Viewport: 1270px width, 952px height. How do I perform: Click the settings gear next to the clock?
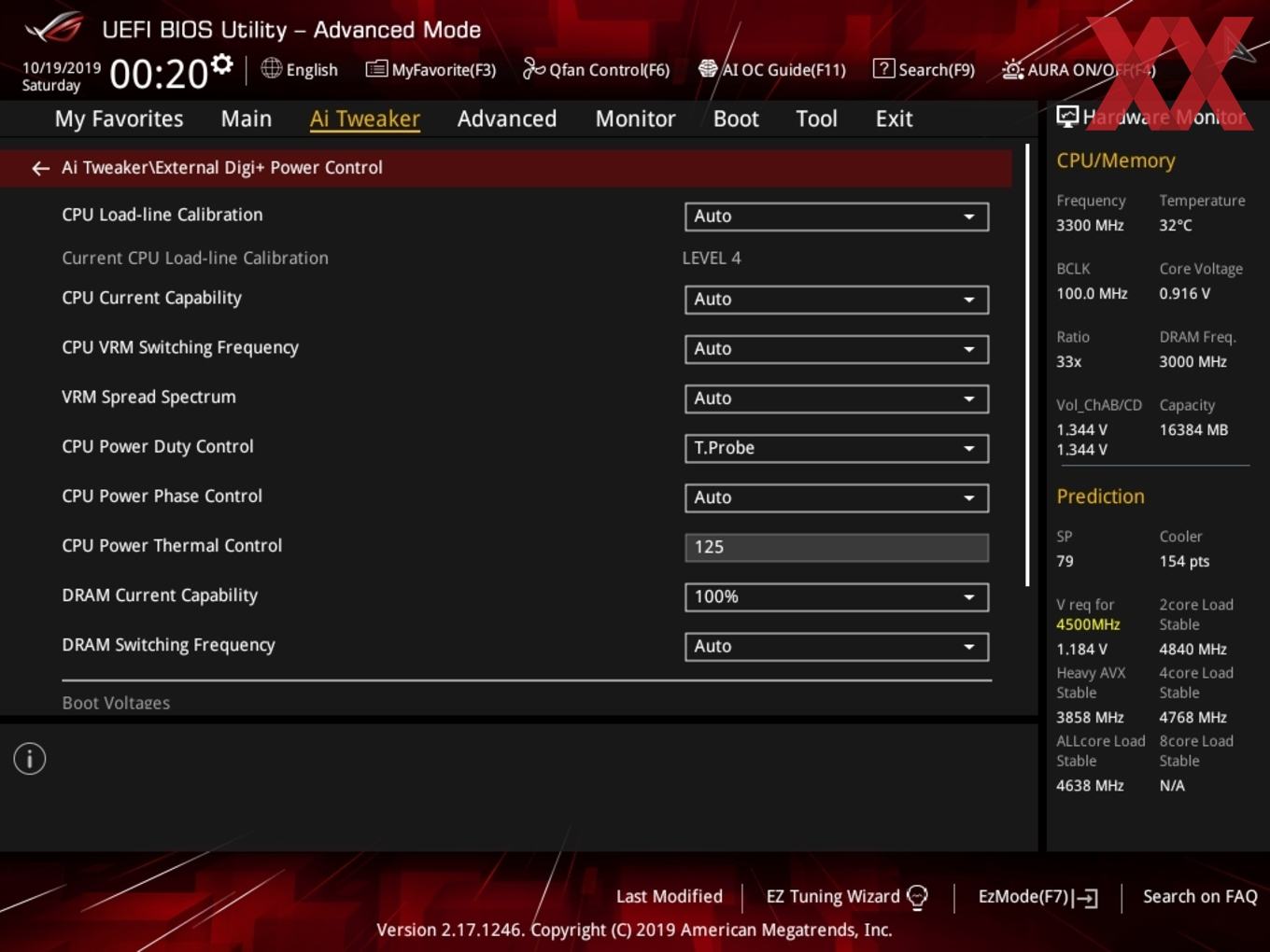(222, 64)
